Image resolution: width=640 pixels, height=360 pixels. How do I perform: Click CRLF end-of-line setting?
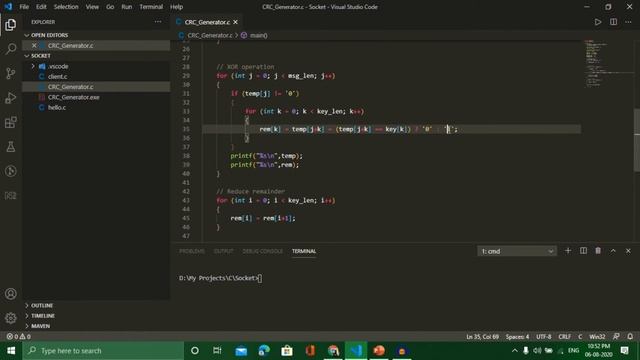564,337
